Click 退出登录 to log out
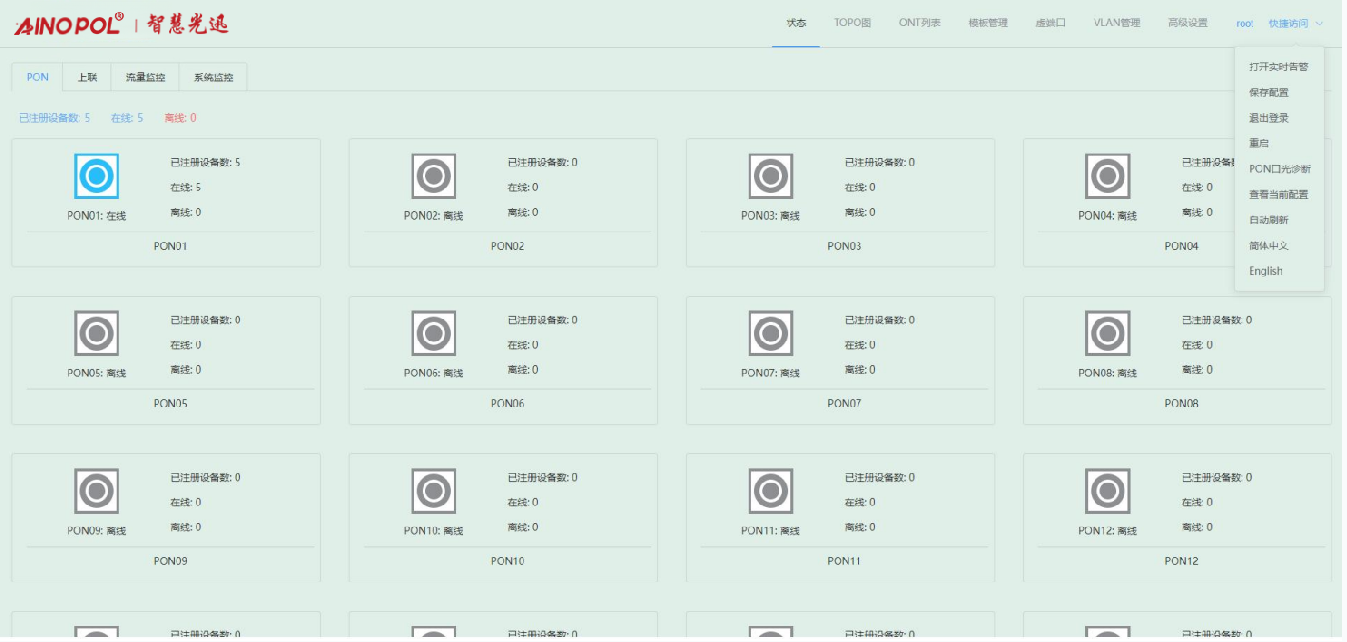The image size is (1347, 642). click(1268, 118)
